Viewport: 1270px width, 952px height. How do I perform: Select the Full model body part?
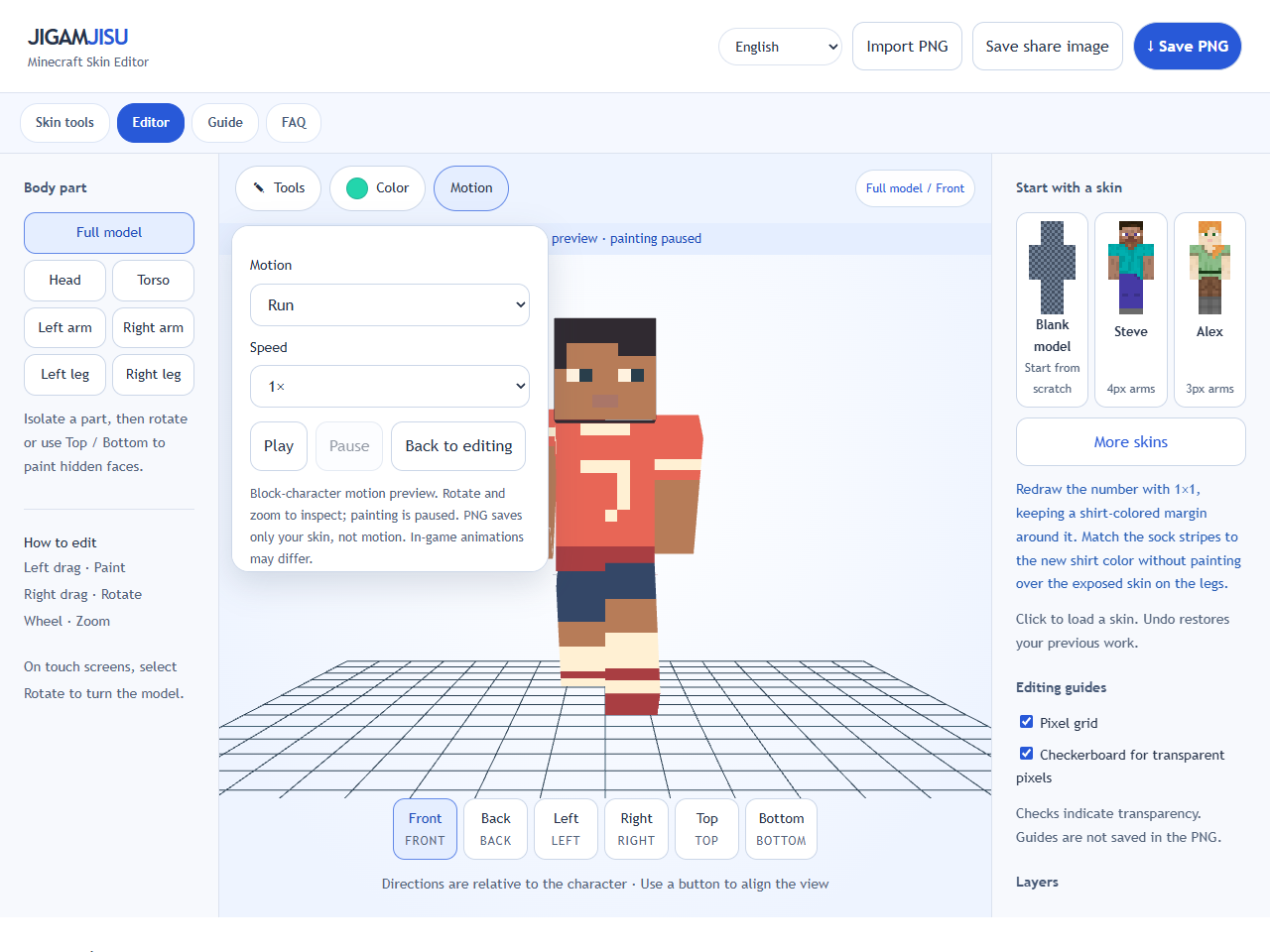[109, 233]
